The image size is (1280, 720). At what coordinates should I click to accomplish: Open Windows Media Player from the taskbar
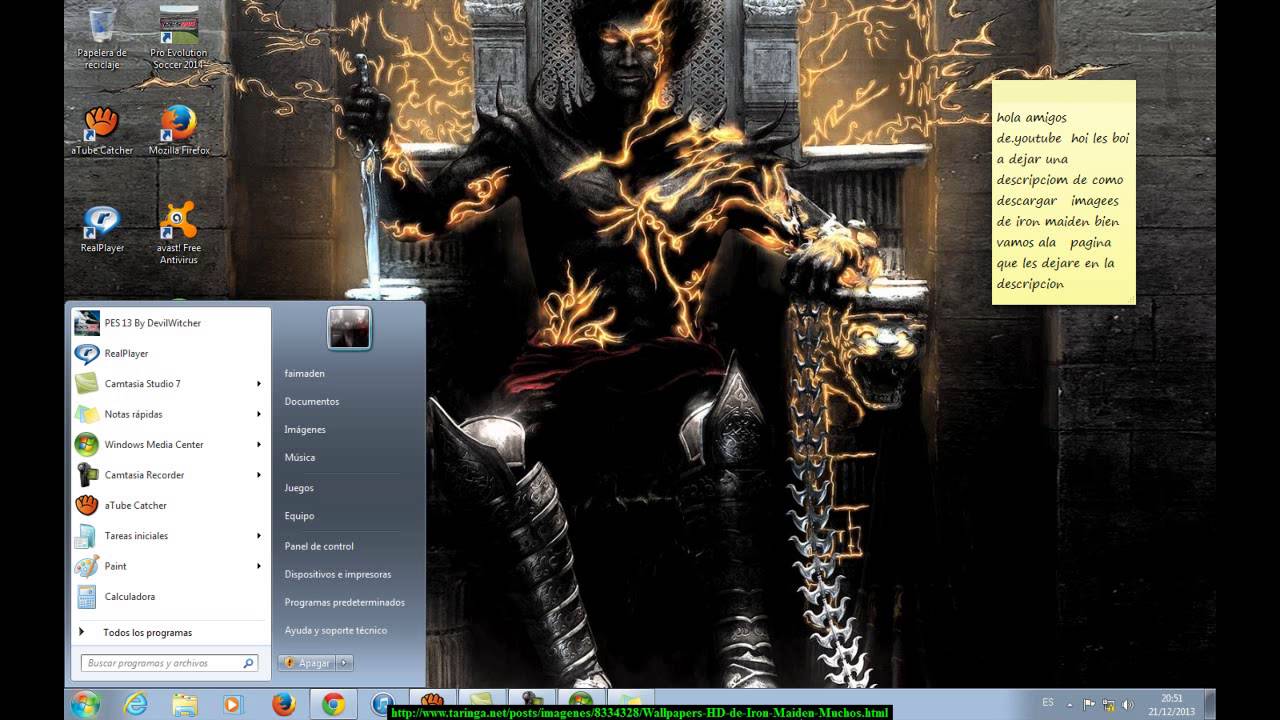[233, 704]
